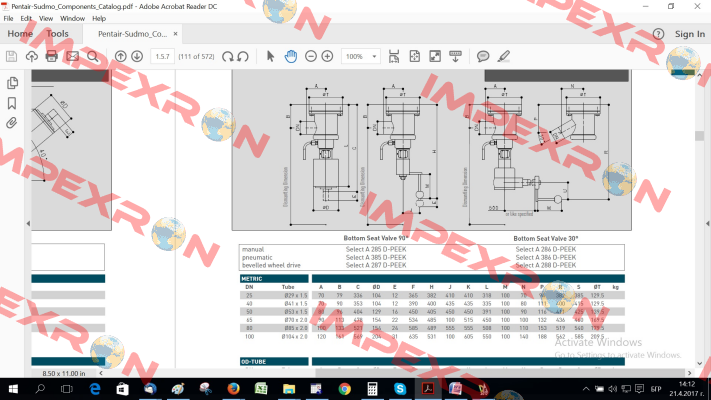This screenshot has width=711, height=400.
Task: Open the Help menu
Action: (x=99, y=19)
